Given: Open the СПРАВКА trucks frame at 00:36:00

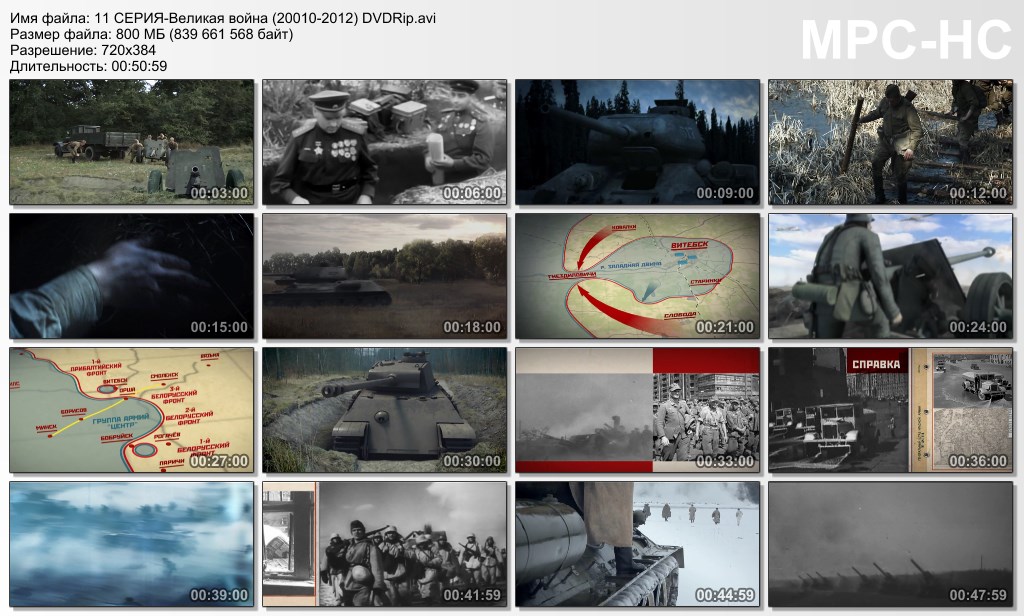Looking at the screenshot, I should (x=890, y=410).
